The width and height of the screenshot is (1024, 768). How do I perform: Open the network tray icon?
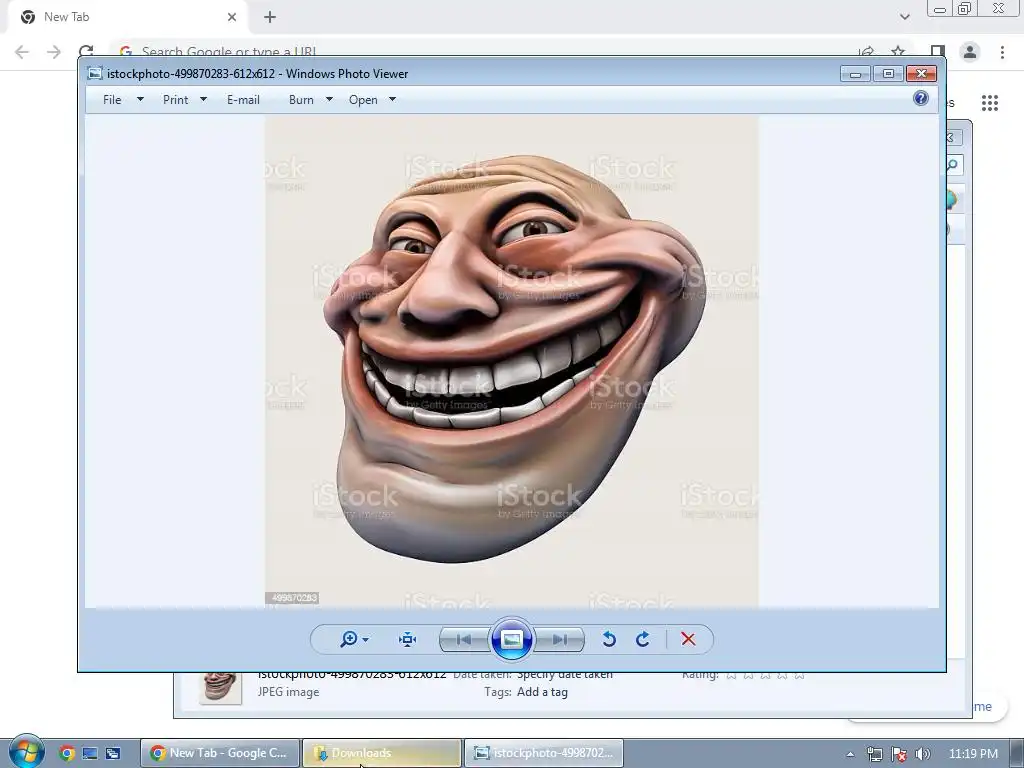(x=874, y=754)
